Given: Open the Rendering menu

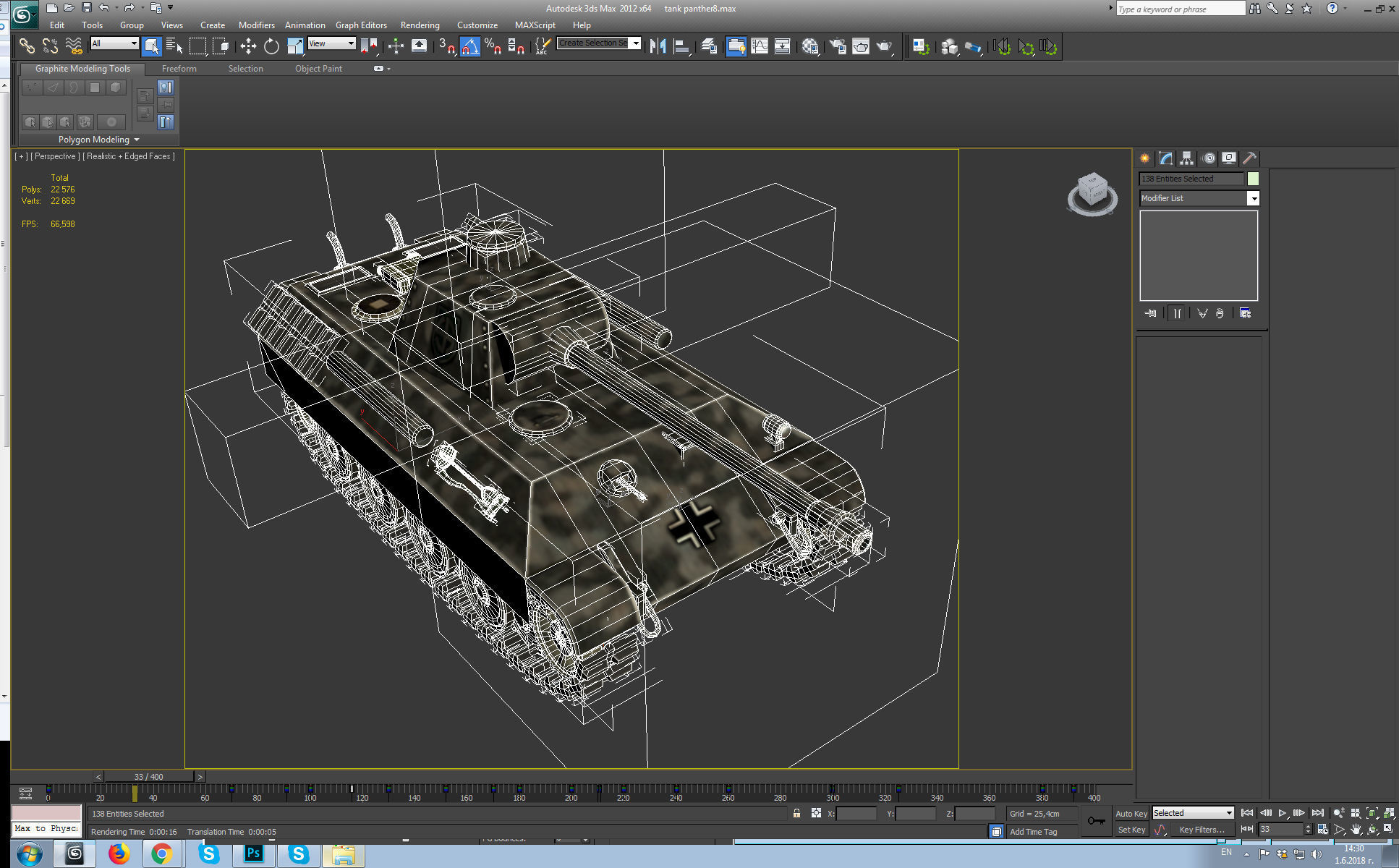Looking at the screenshot, I should pos(420,25).
